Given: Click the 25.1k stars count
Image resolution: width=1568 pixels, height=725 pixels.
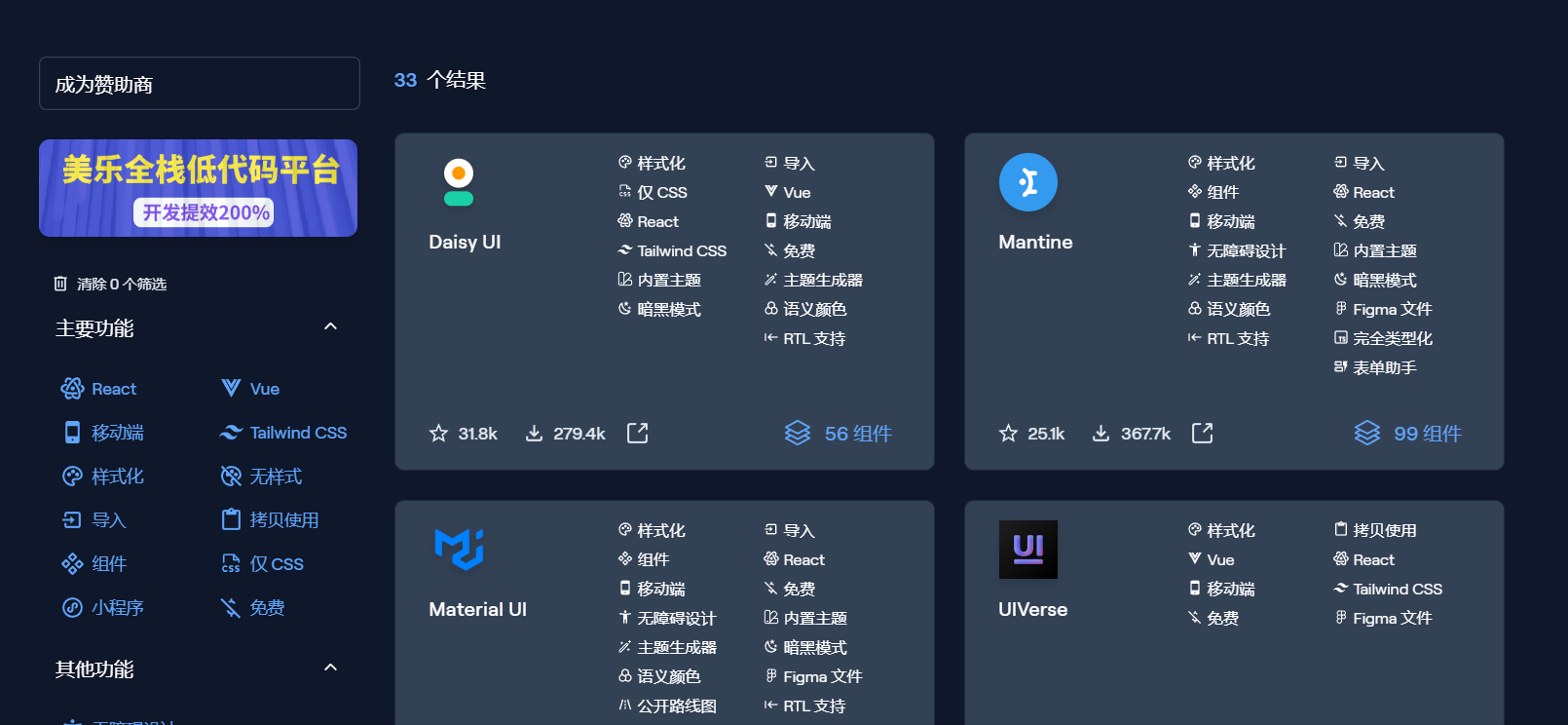Looking at the screenshot, I should 1046,434.
